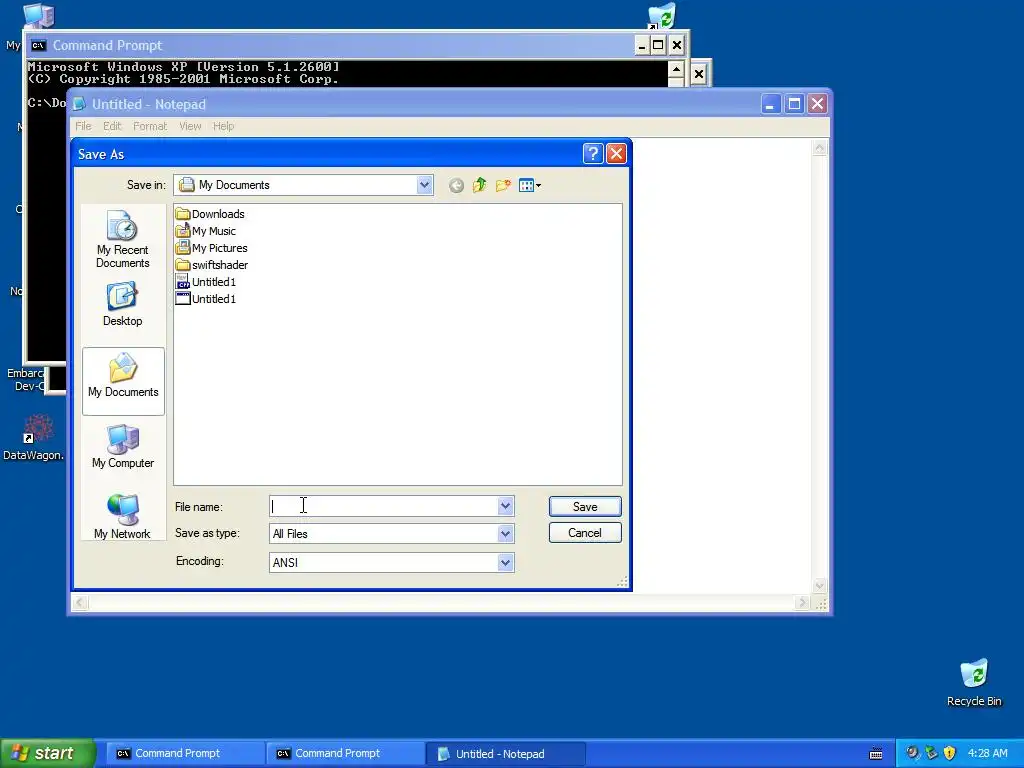Click the Back navigation icon in Save As
Viewport: 1024px width, 768px height.
coord(456,186)
